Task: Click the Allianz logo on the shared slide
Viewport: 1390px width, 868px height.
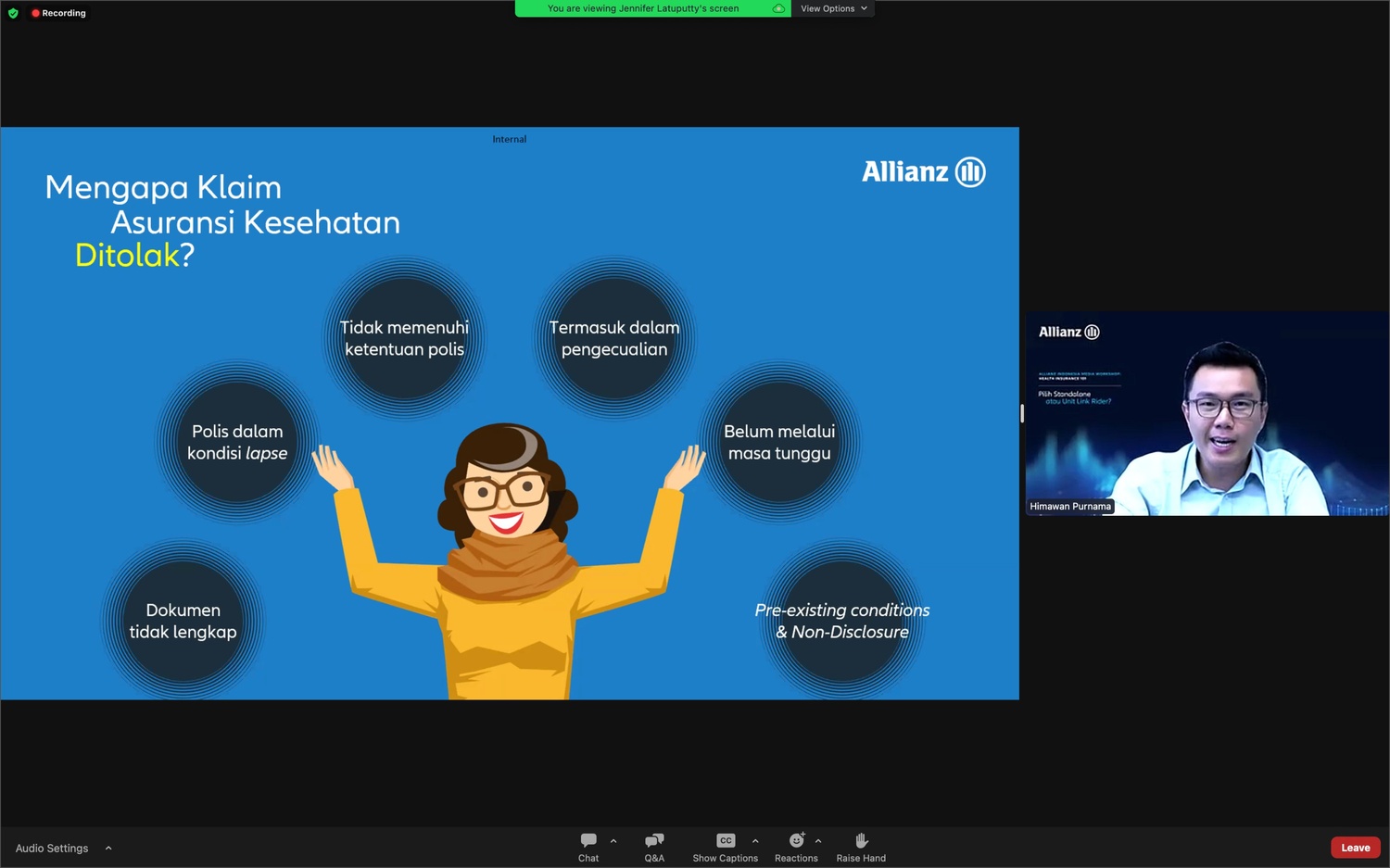Action: [923, 172]
